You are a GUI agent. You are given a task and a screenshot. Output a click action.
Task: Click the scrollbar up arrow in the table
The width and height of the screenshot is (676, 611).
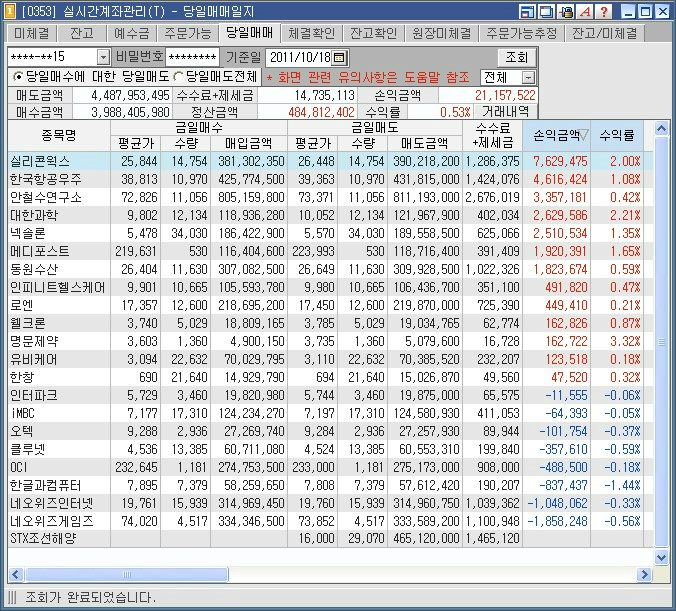pyautogui.click(x=661, y=129)
